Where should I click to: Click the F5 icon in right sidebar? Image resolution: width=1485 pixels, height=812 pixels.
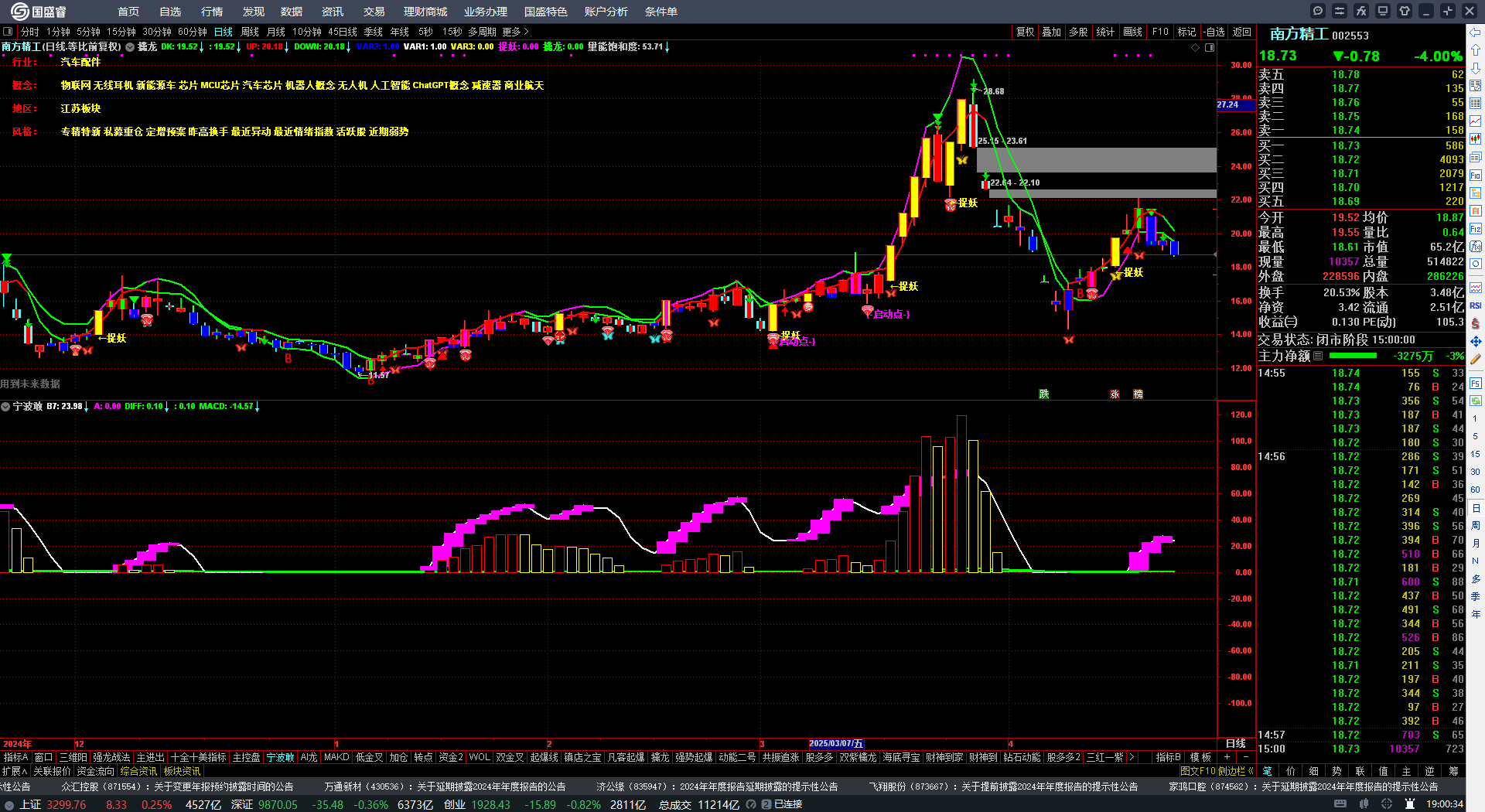click(x=1476, y=384)
